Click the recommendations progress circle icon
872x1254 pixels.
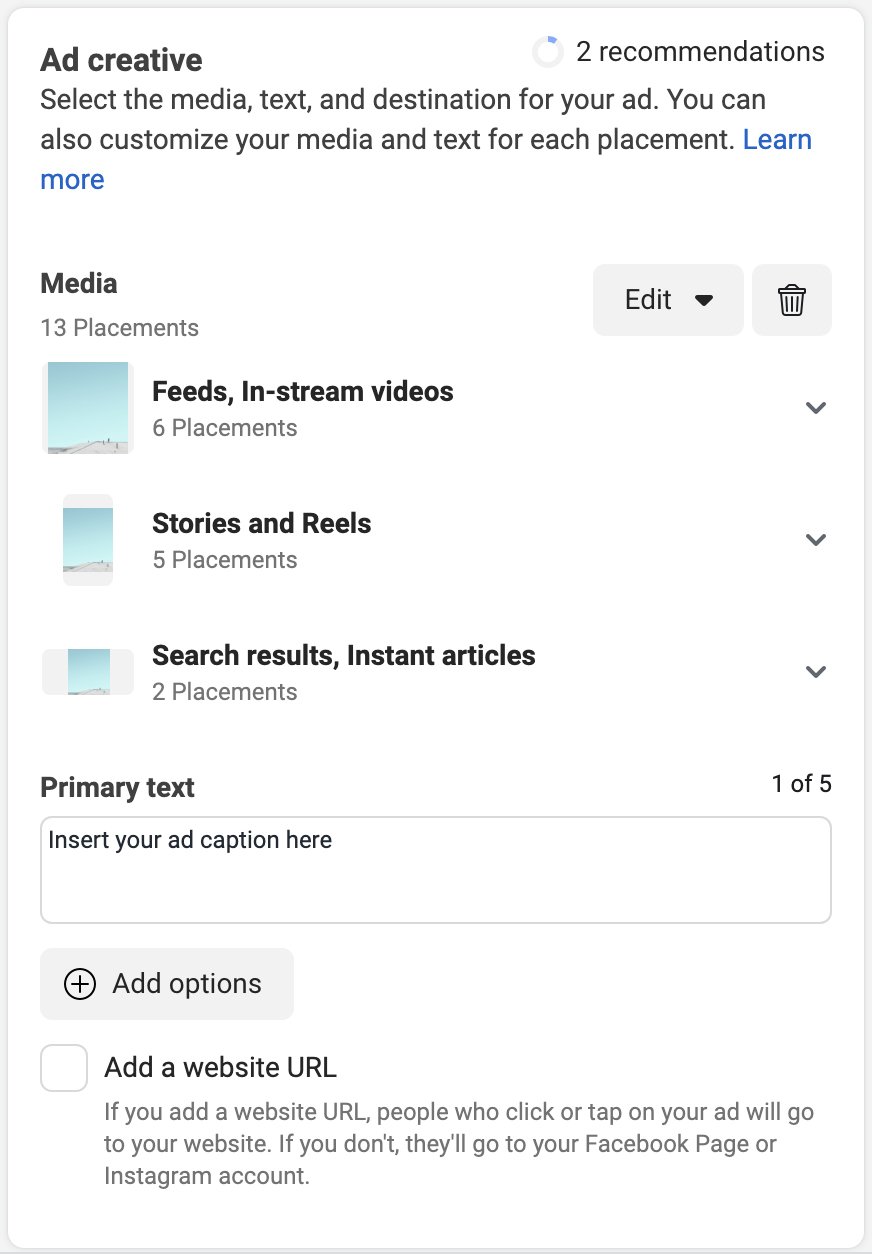(x=548, y=52)
